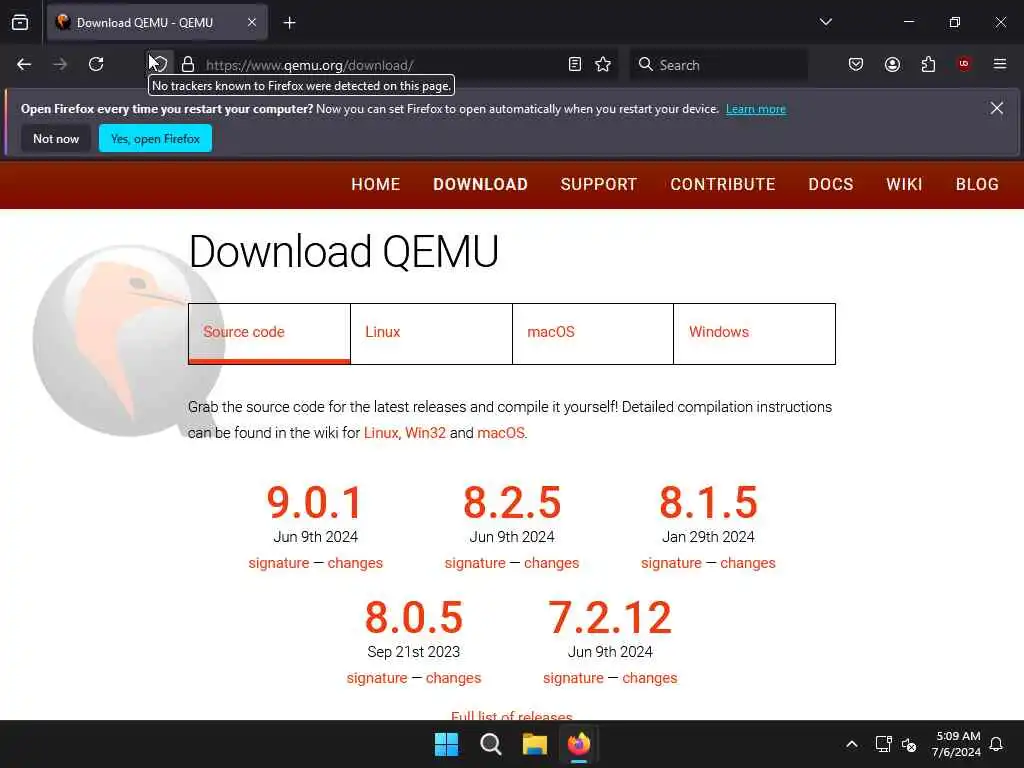The width and height of the screenshot is (1024, 768).
Task: Open the changes link for 7.2.12
Action: click(650, 678)
